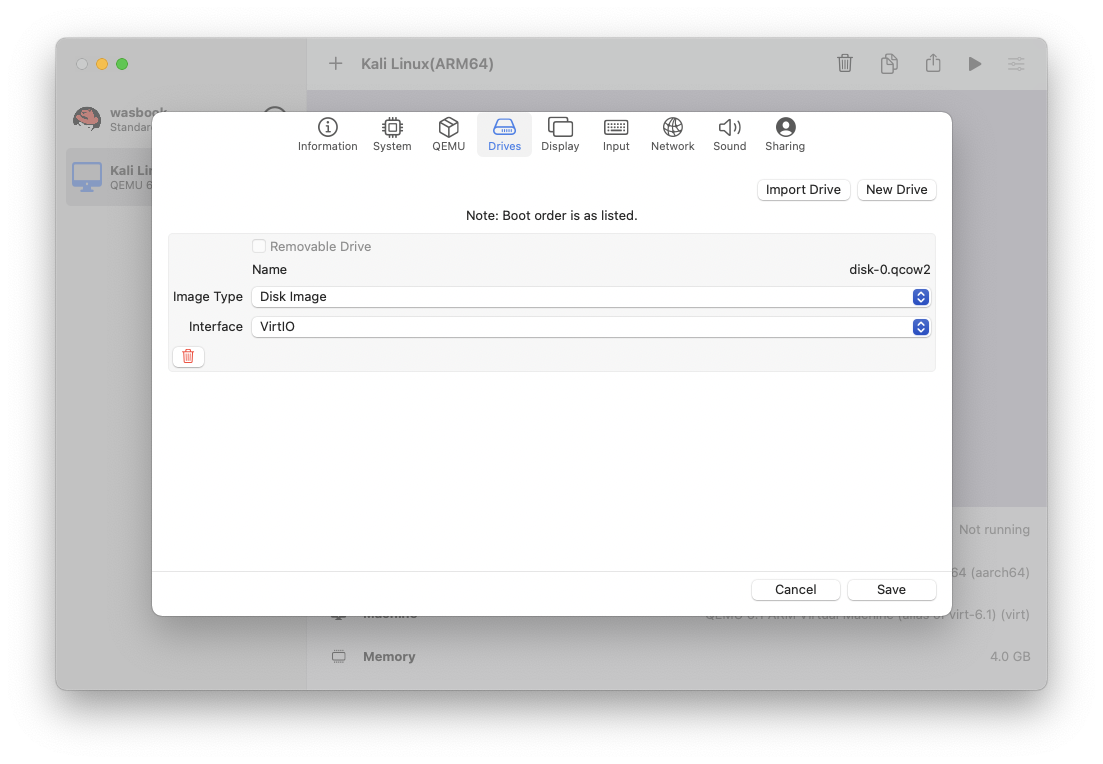Screen dimensions: 1103x764
Task: Select the wasbook VM in the sidebar
Action: [x=112, y=120]
